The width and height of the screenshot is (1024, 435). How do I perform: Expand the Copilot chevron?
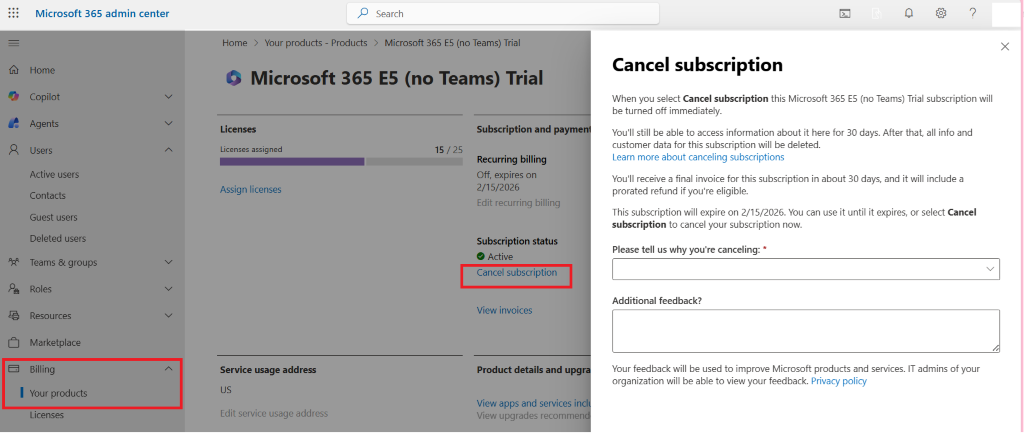[168, 97]
